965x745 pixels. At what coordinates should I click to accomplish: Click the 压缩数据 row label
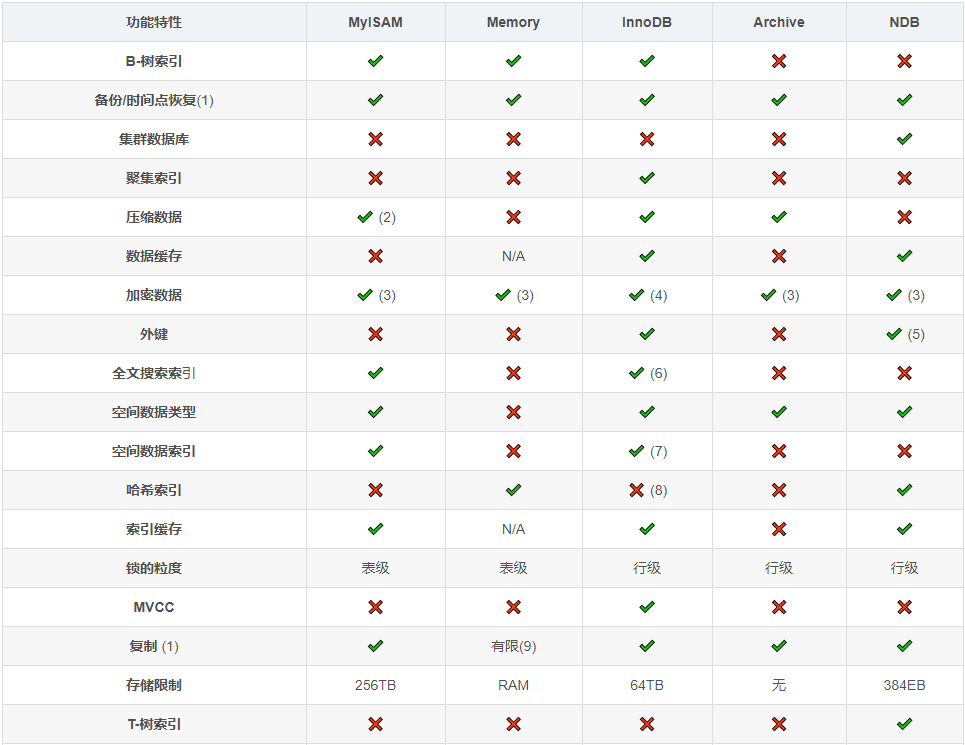click(x=154, y=217)
